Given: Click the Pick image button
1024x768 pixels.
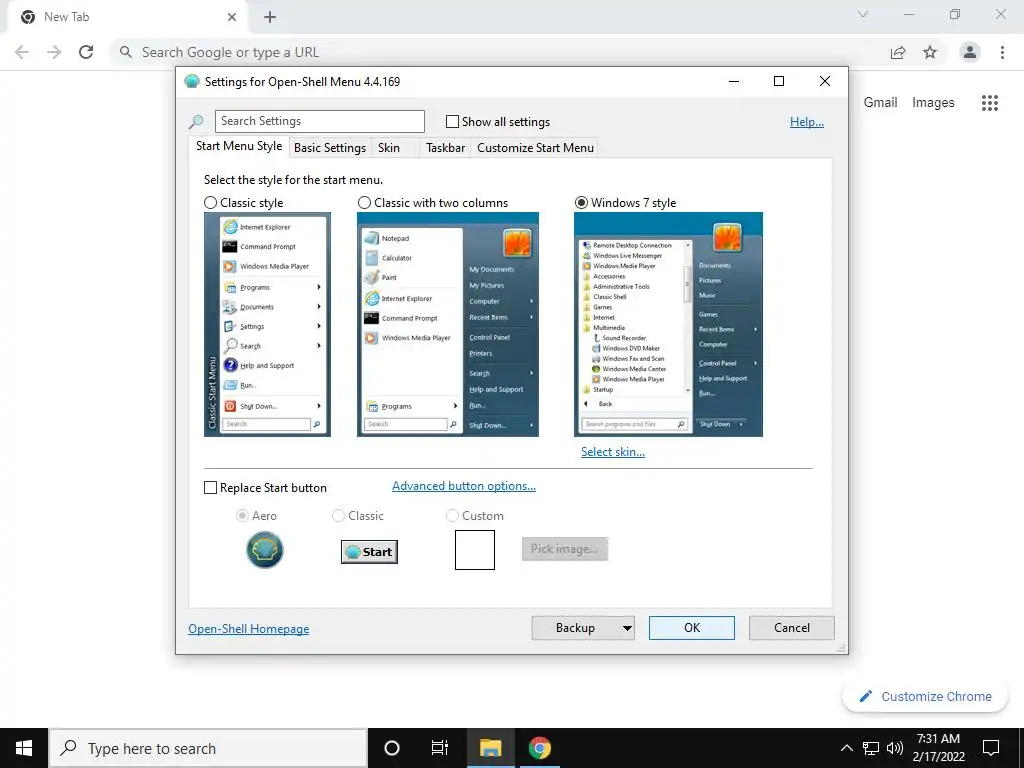Looking at the screenshot, I should (x=565, y=549).
